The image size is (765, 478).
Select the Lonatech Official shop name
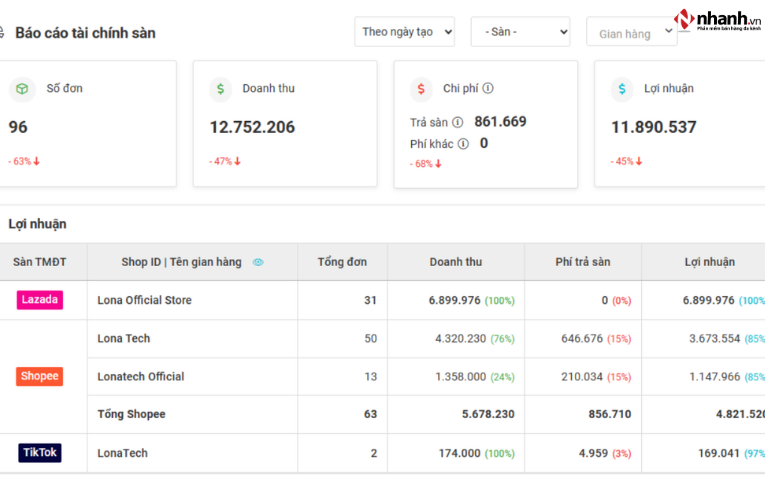click(141, 377)
